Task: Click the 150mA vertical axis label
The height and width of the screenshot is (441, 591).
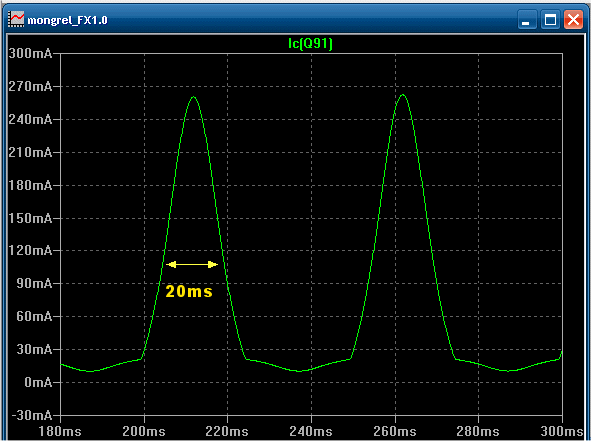Action: coord(30,218)
